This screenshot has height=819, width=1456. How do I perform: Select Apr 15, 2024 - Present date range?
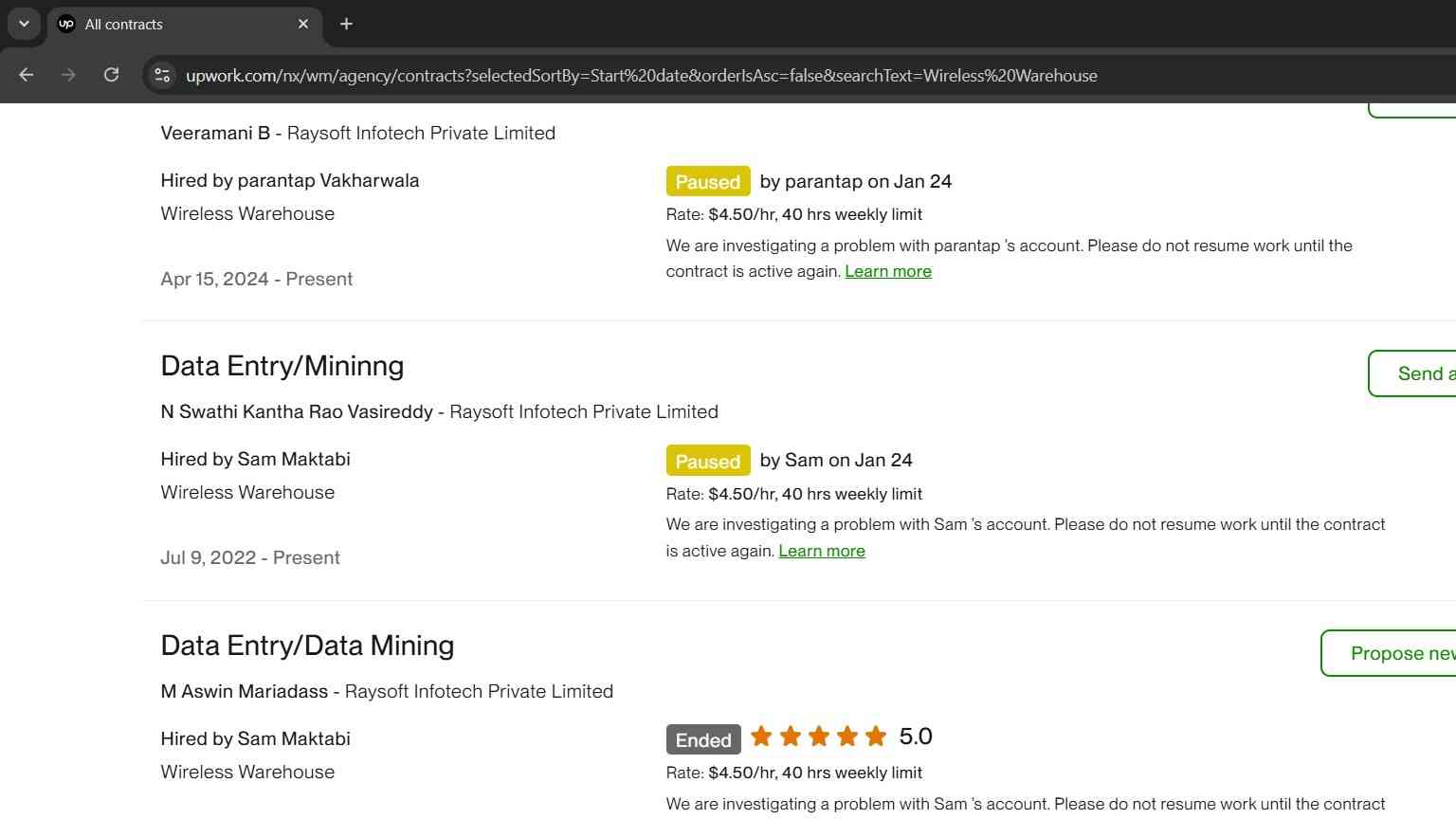[257, 279]
